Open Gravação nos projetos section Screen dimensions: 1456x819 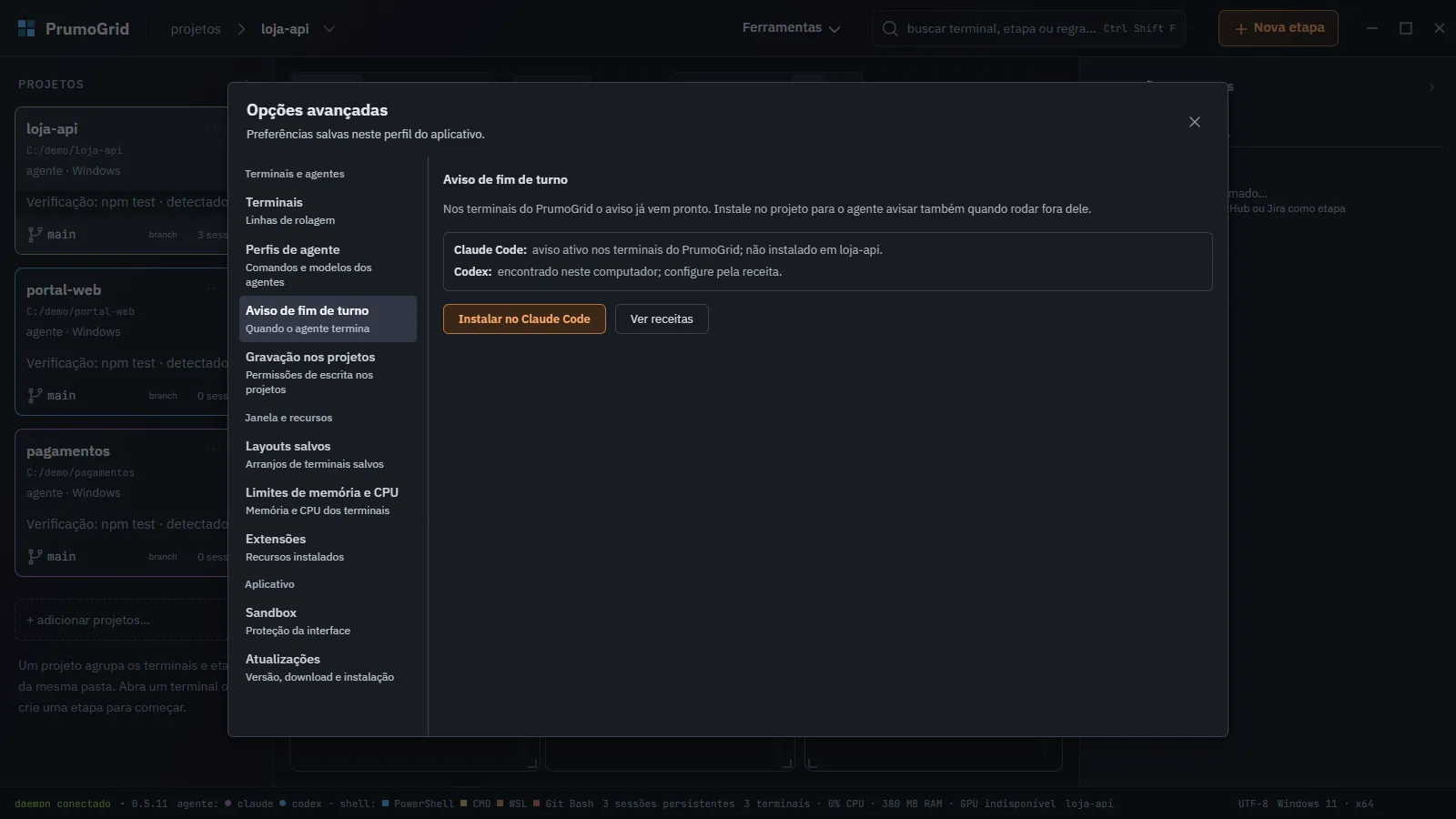[x=328, y=372]
